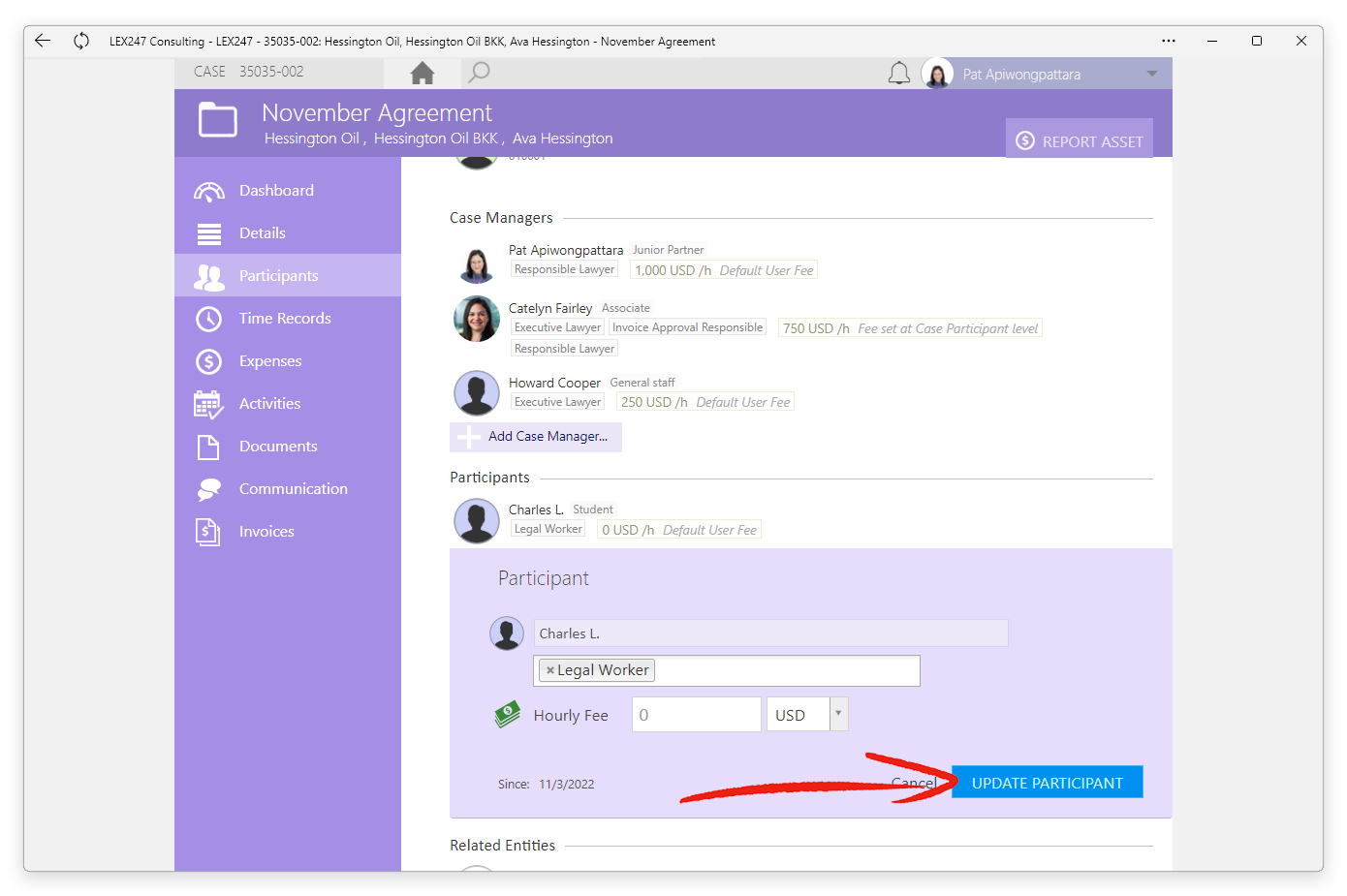1347x896 pixels.
Task: Open the Details section
Action: (288, 233)
